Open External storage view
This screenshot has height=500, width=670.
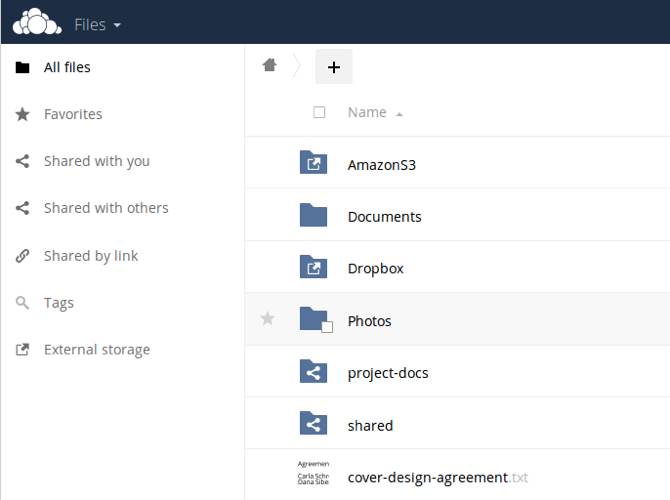point(97,350)
